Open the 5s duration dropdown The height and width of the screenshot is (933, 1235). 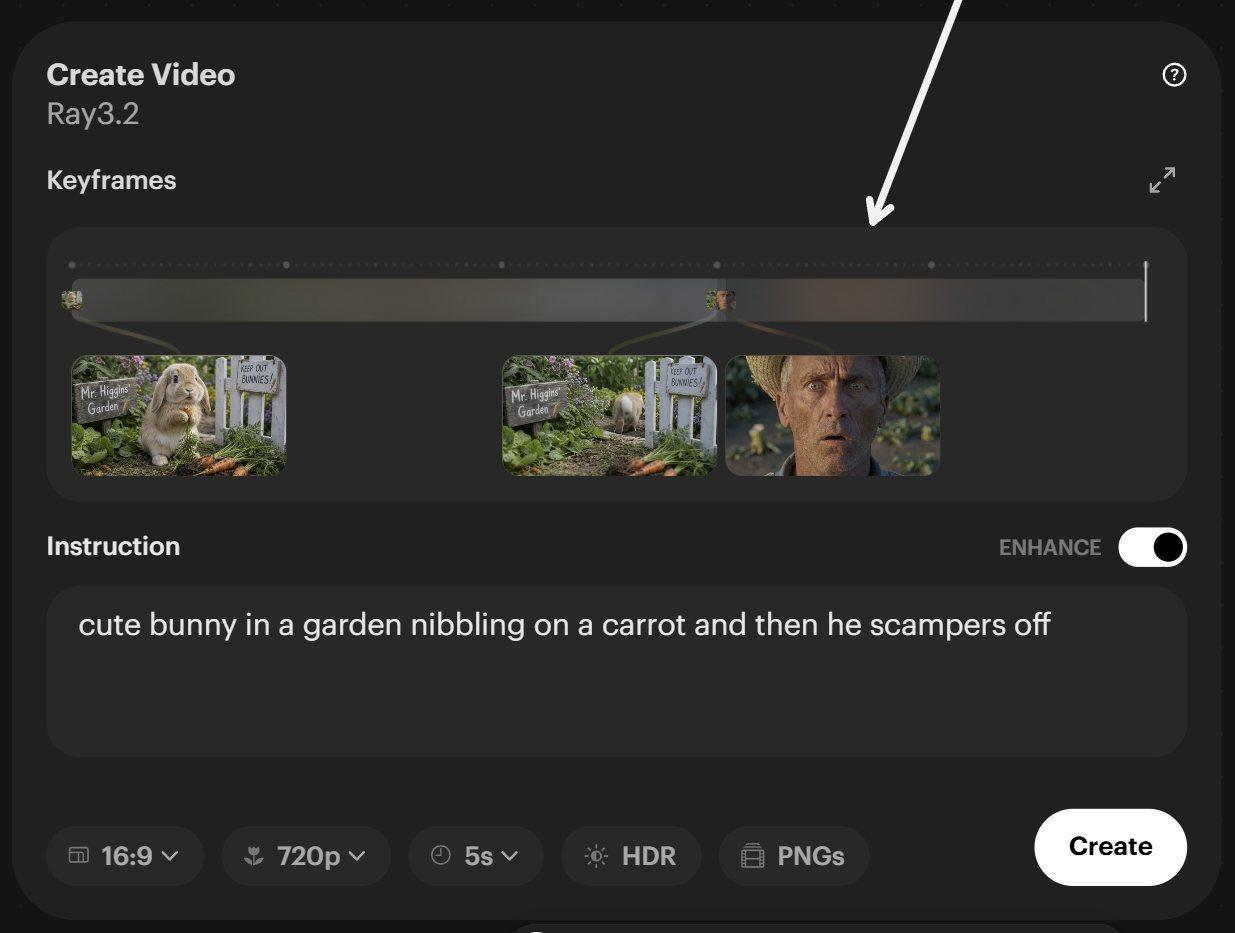pos(476,856)
